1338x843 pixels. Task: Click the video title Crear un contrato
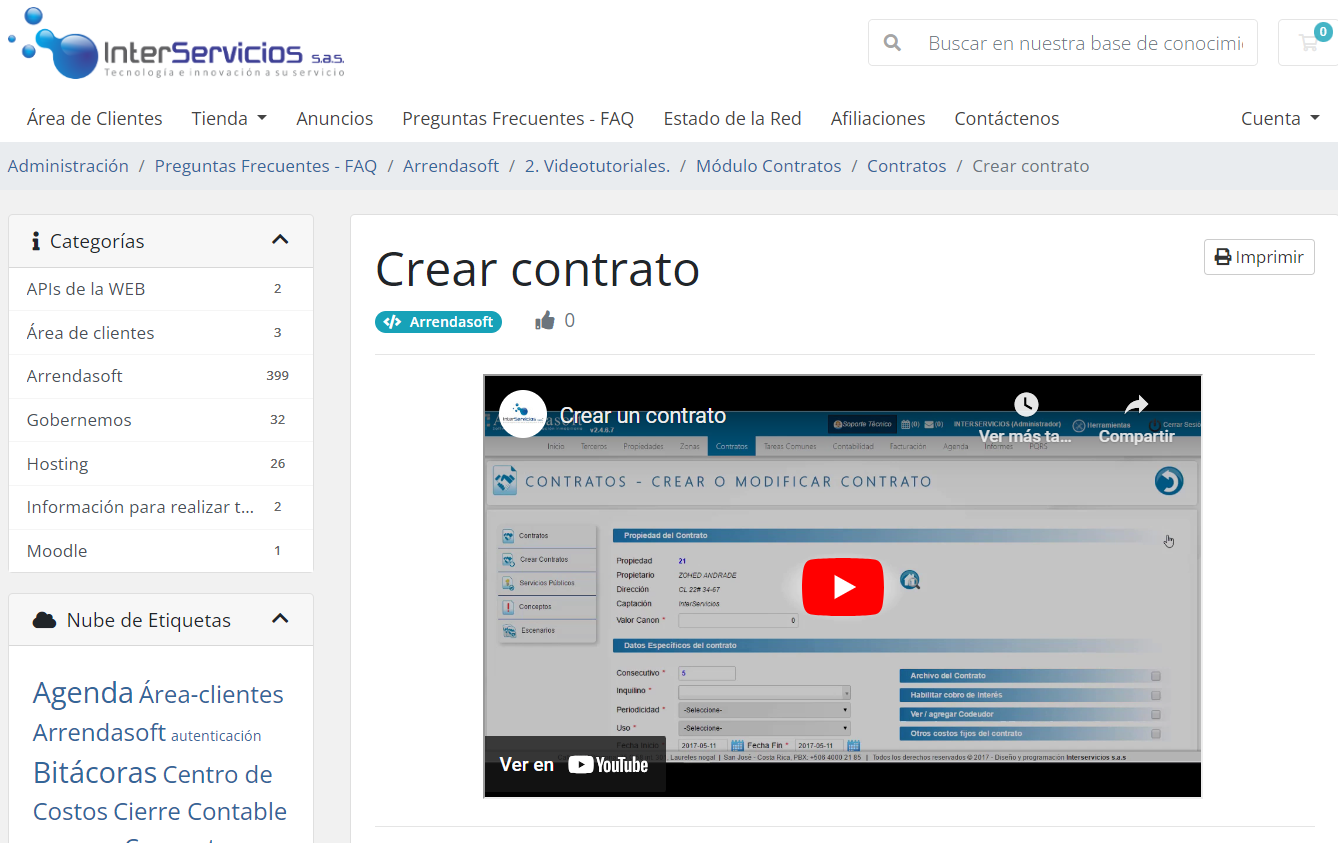pyautogui.click(x=643, y=416)
